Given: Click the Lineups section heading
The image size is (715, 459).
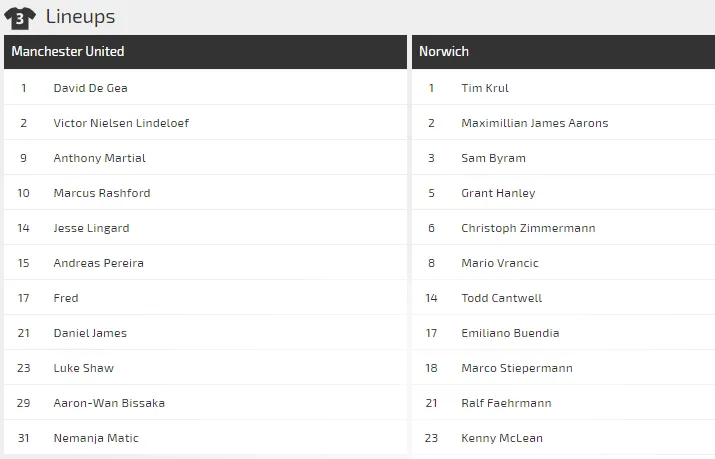Looking at the screenshot, I should [80, 17].
